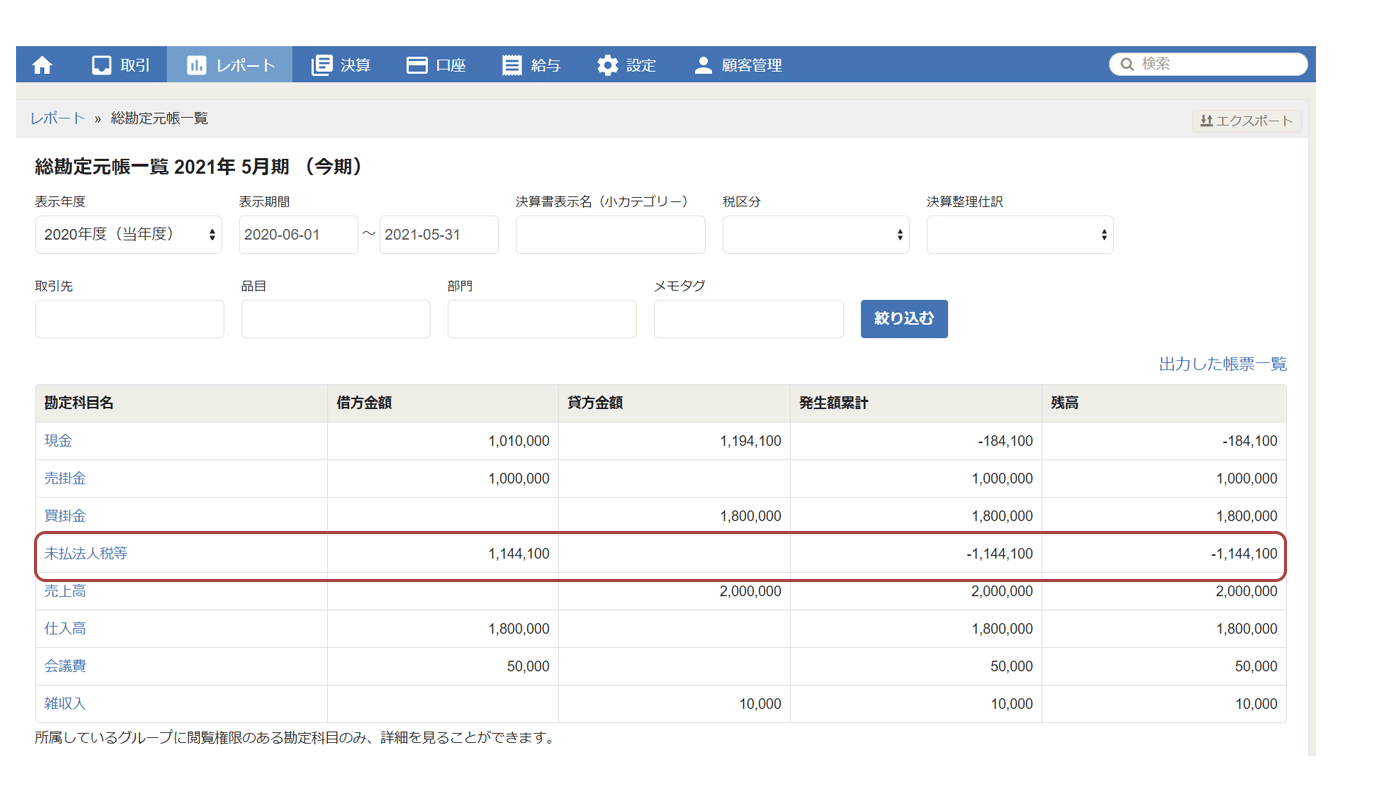Click the 残高 column header
This screenshot has height=800, width=1400.
(x=1164, y=403)
